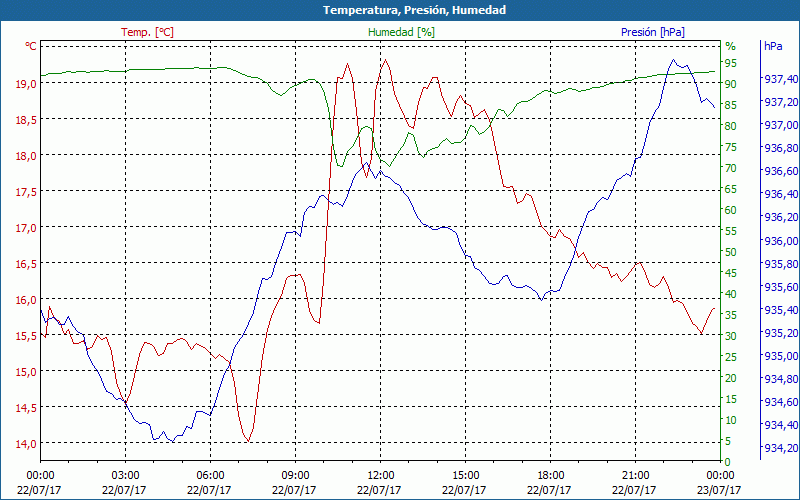This screenshot has height=500, width=800.
Task: Click the 15:00 time axis label
Action: [x=465, y=476]
